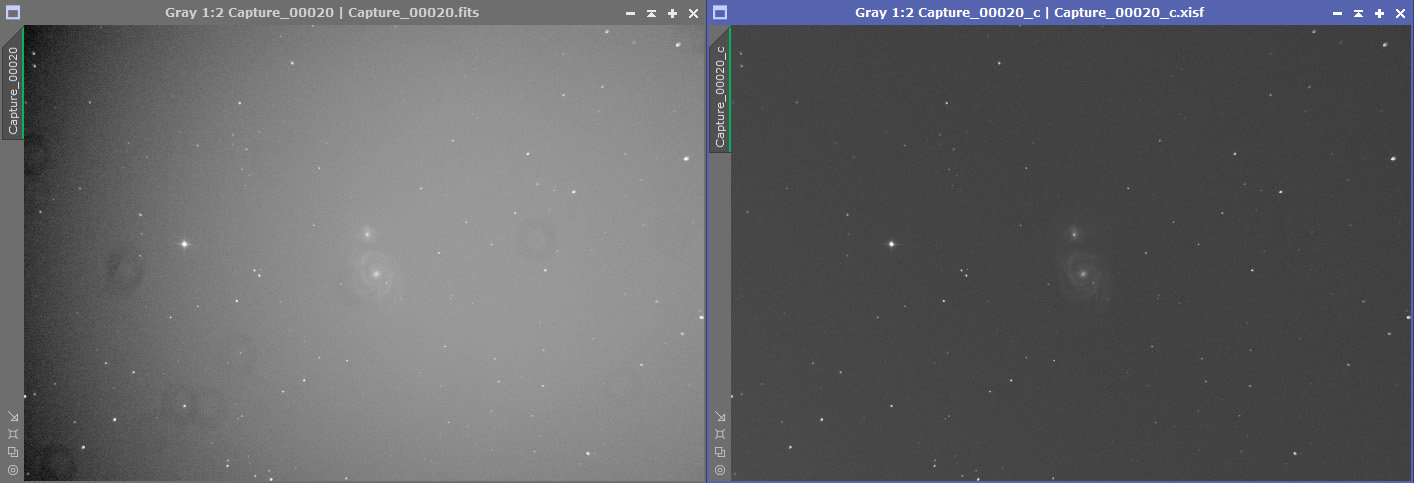1414x483 pixels.
Task: Click overlapping-squares icon in Capture_00020.fits window
Action: 13,451
